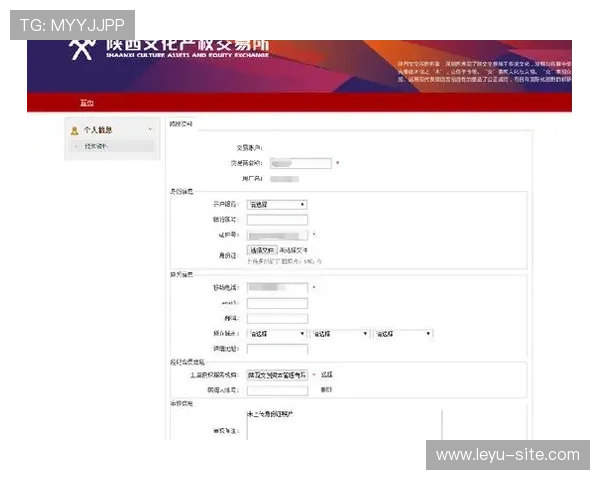This screenshot has height=480, width=600.
Task: Switch to the form tab above the panel
Action: tap(181, 124)
